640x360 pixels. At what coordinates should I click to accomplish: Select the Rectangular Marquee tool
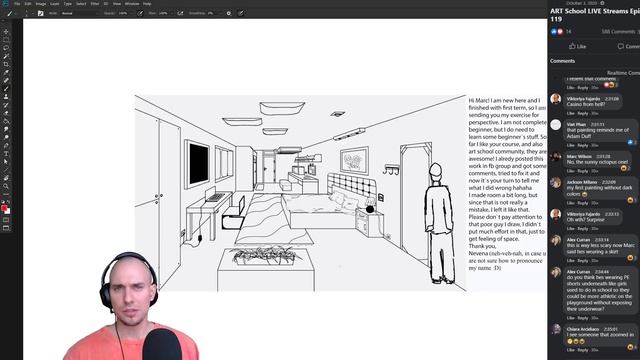pos(6,40)
